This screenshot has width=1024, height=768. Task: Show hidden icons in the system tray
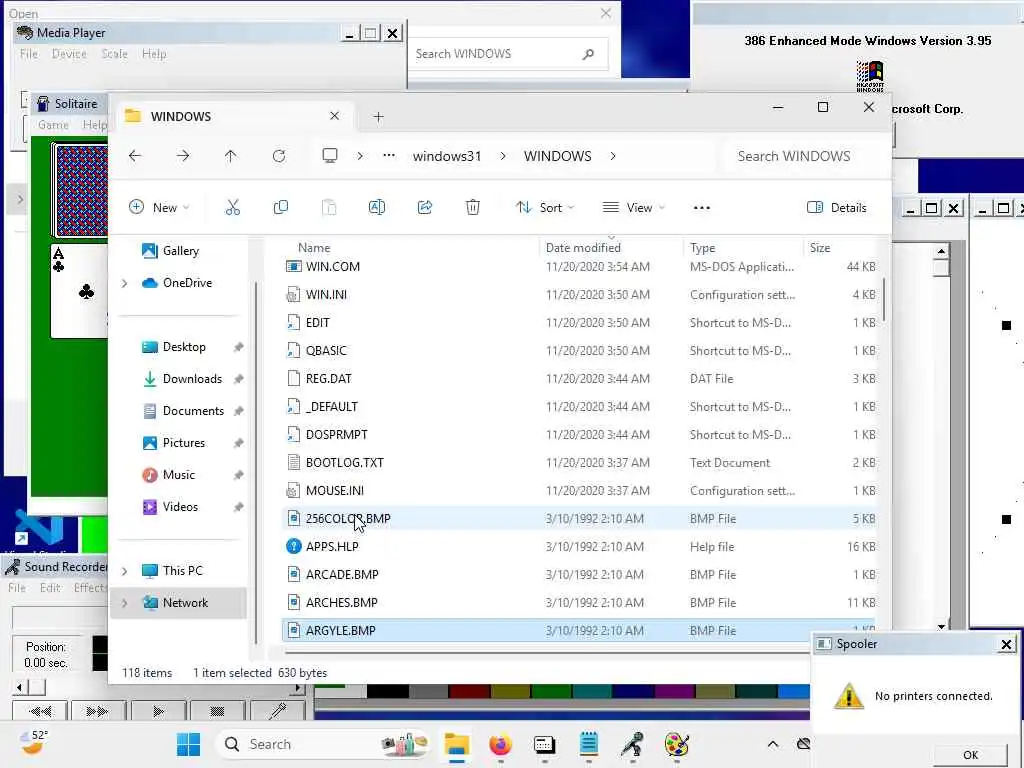point(773,744)
